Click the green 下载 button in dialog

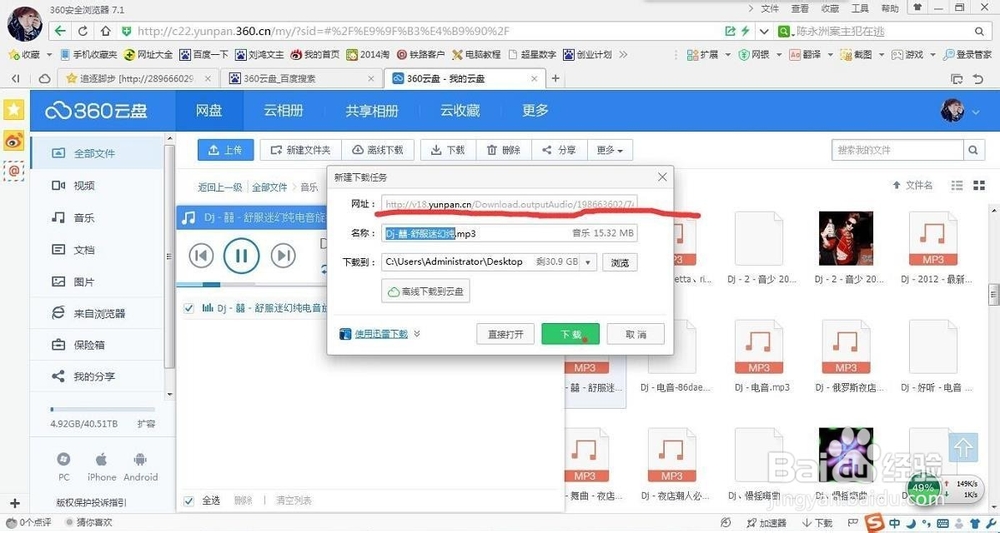(x=570, y=334)
